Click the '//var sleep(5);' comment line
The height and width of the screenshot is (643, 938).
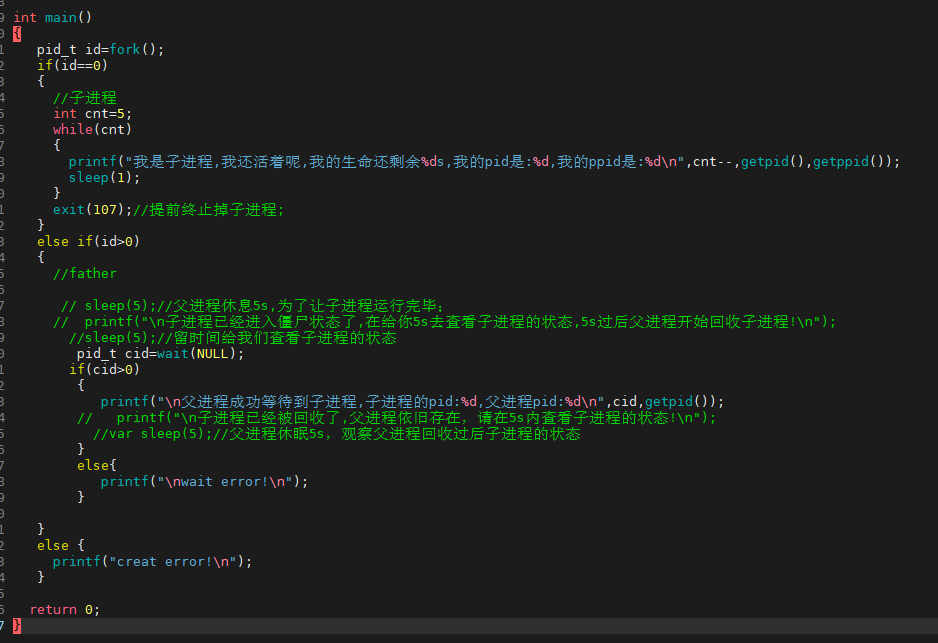tap(336, 434)
